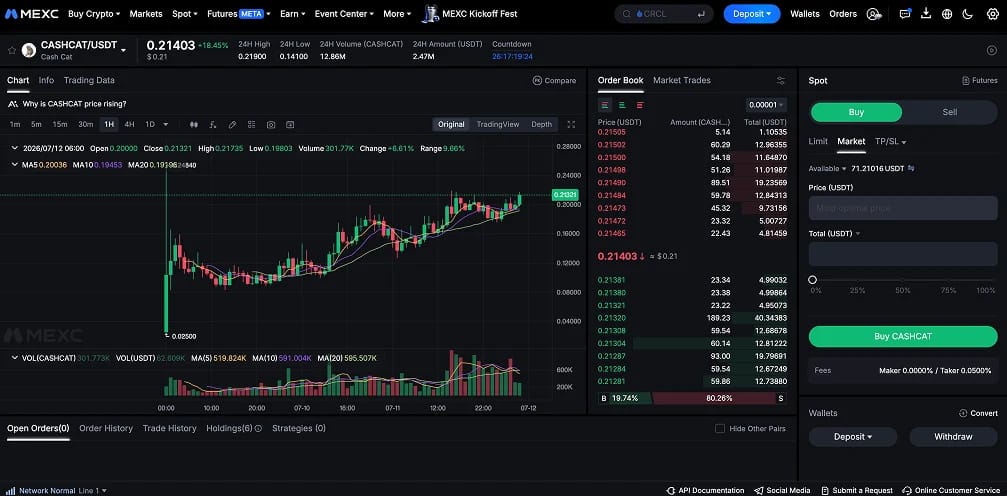Click the amount percentage slider handle
Viewport: 1007px width, 496px height.
tap(812, 279)
